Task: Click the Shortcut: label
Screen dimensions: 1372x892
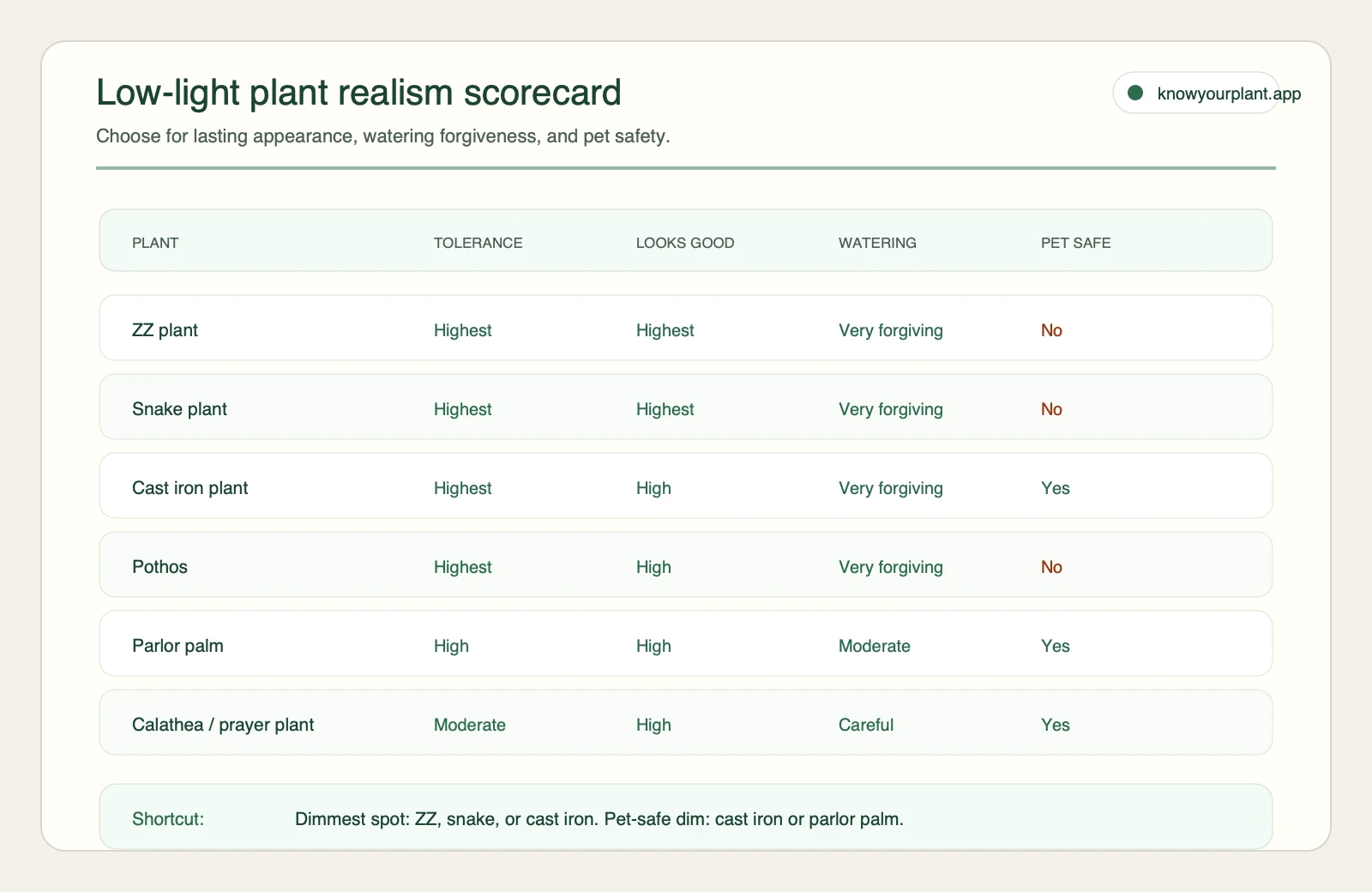Action: click(168, 819)
